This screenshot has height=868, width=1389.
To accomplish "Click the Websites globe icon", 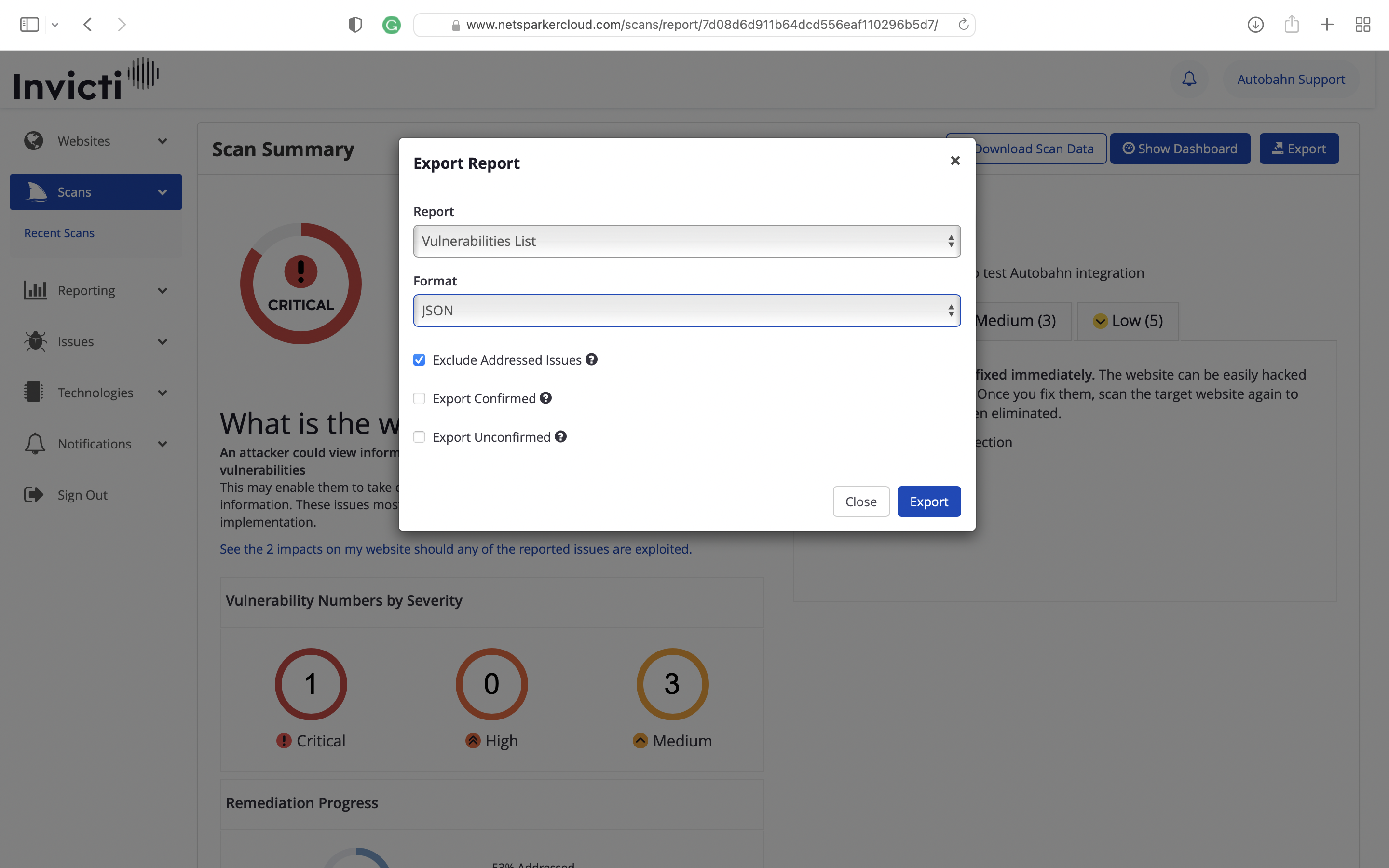I will coord(34,141).
